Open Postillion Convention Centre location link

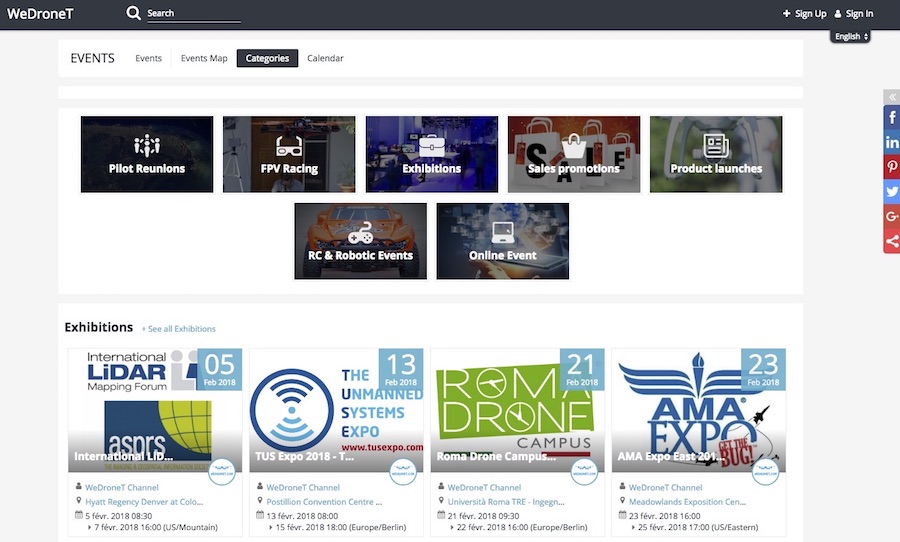tap(324, 502)
